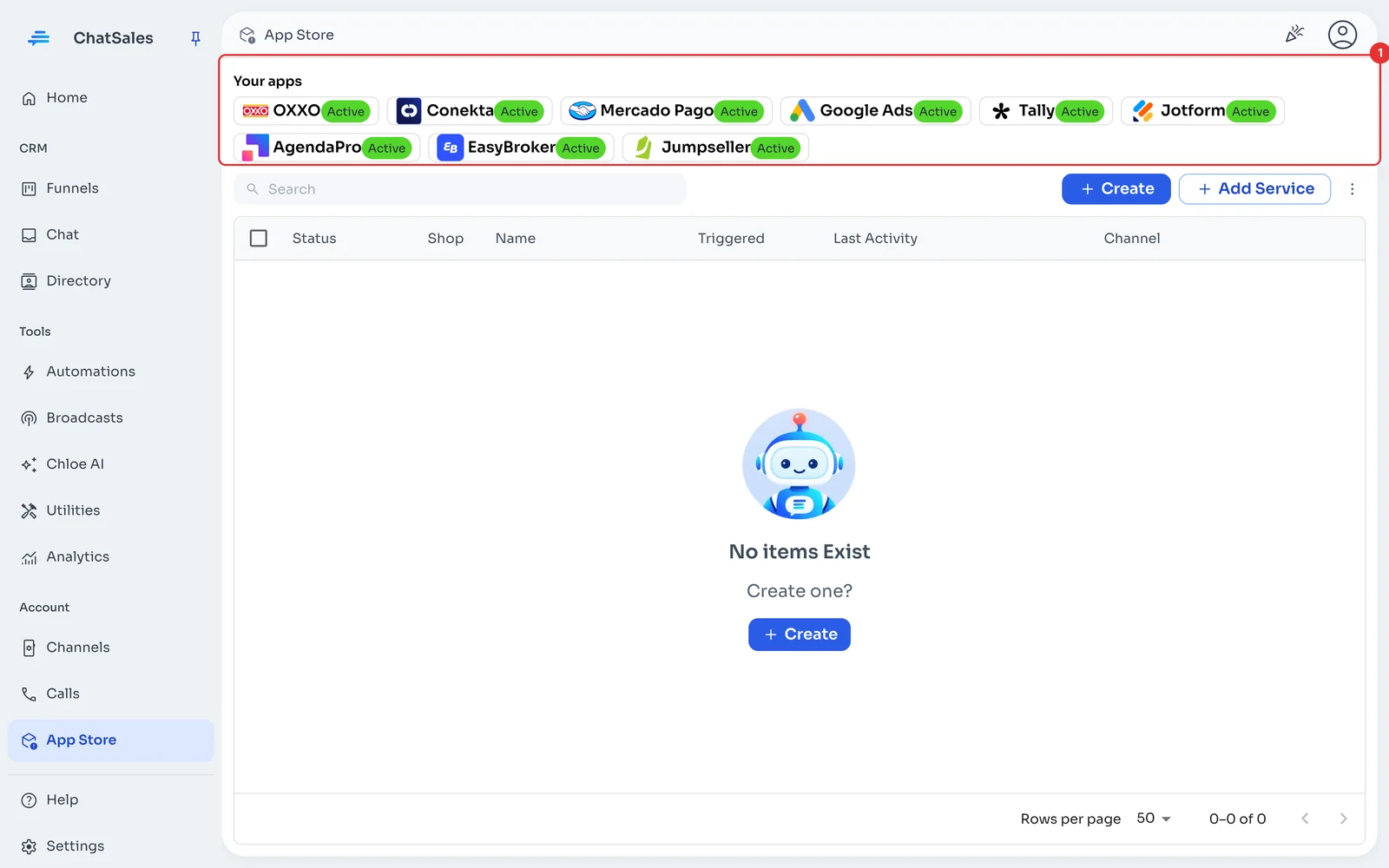Sort by the Last Activity column header
1389x868 pixels.
[x=875, y=239]
